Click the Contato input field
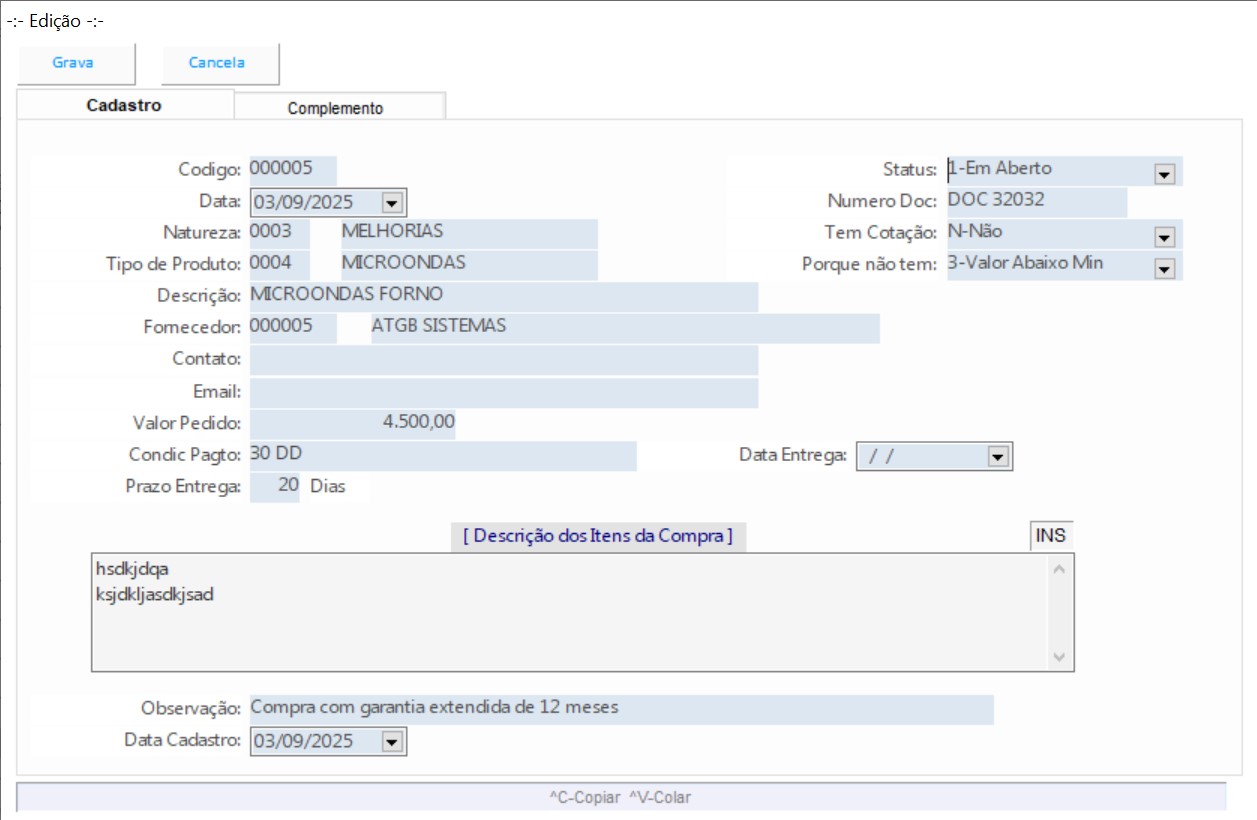The height and width of the screenshot is (820, 1257). point(503,360)
